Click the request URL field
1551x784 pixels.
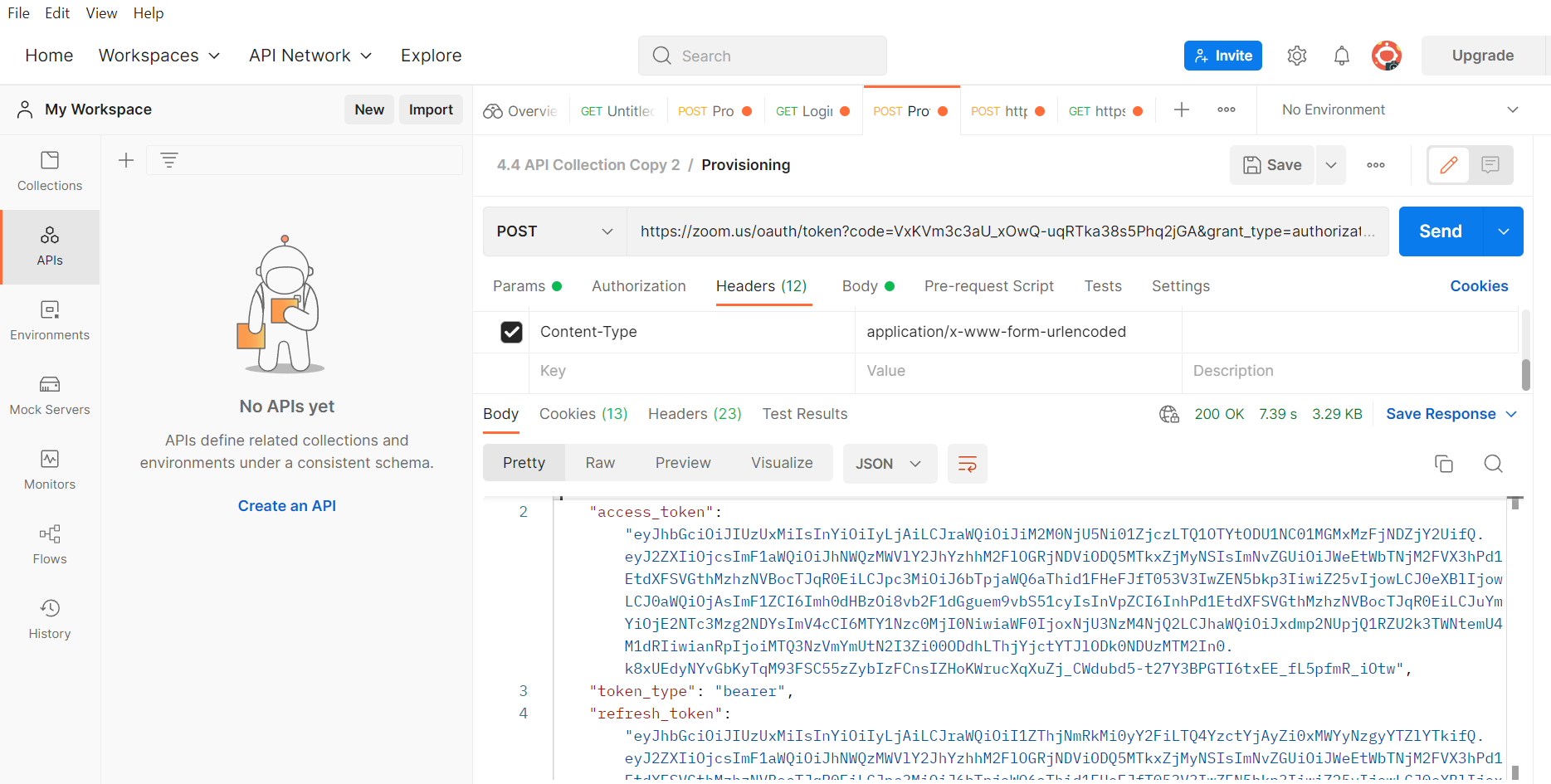coord(1007,231)
